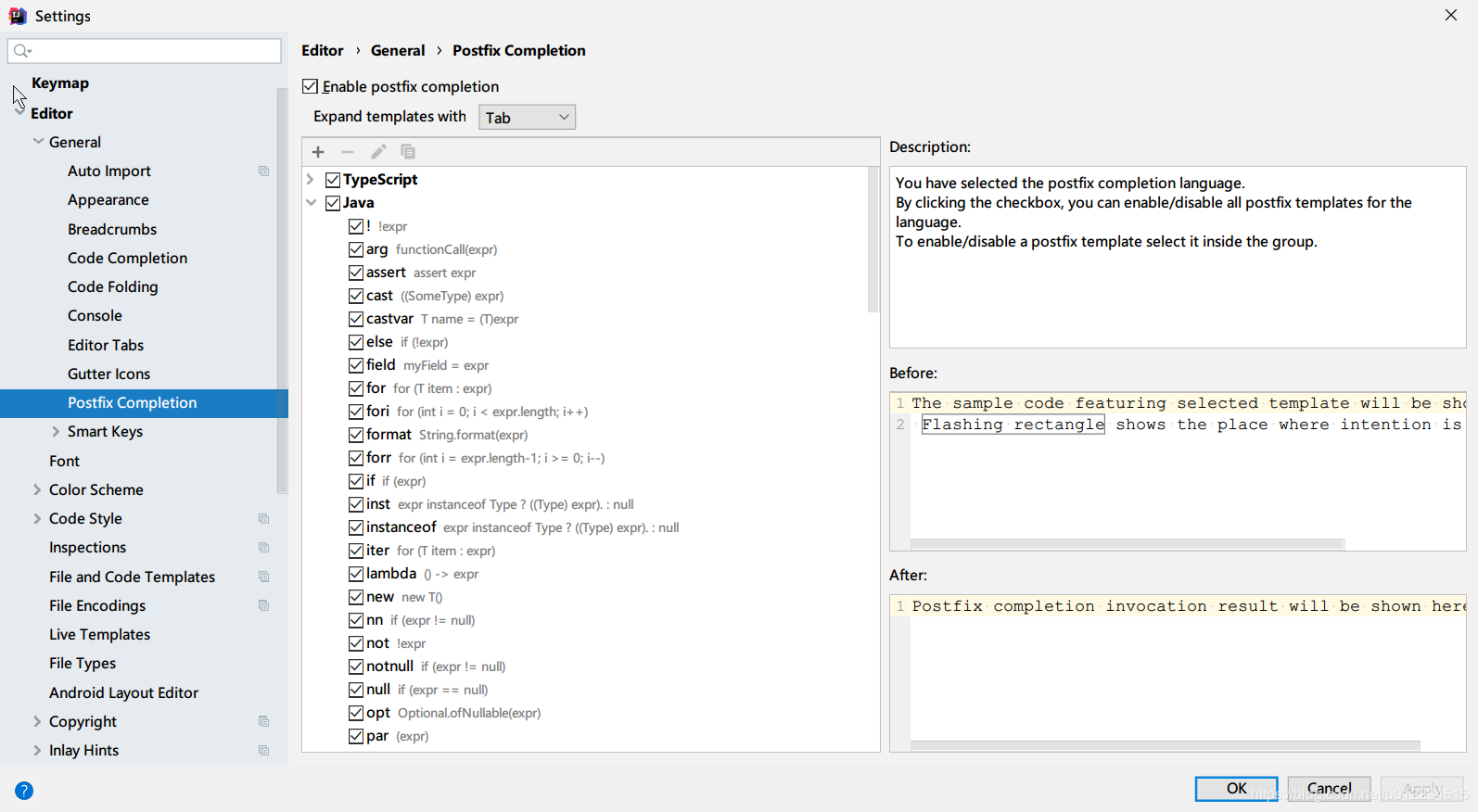The image size is (1478, 812).
Task: Uncheck the TypeScript templates checkbox
Action: [333, 180]
